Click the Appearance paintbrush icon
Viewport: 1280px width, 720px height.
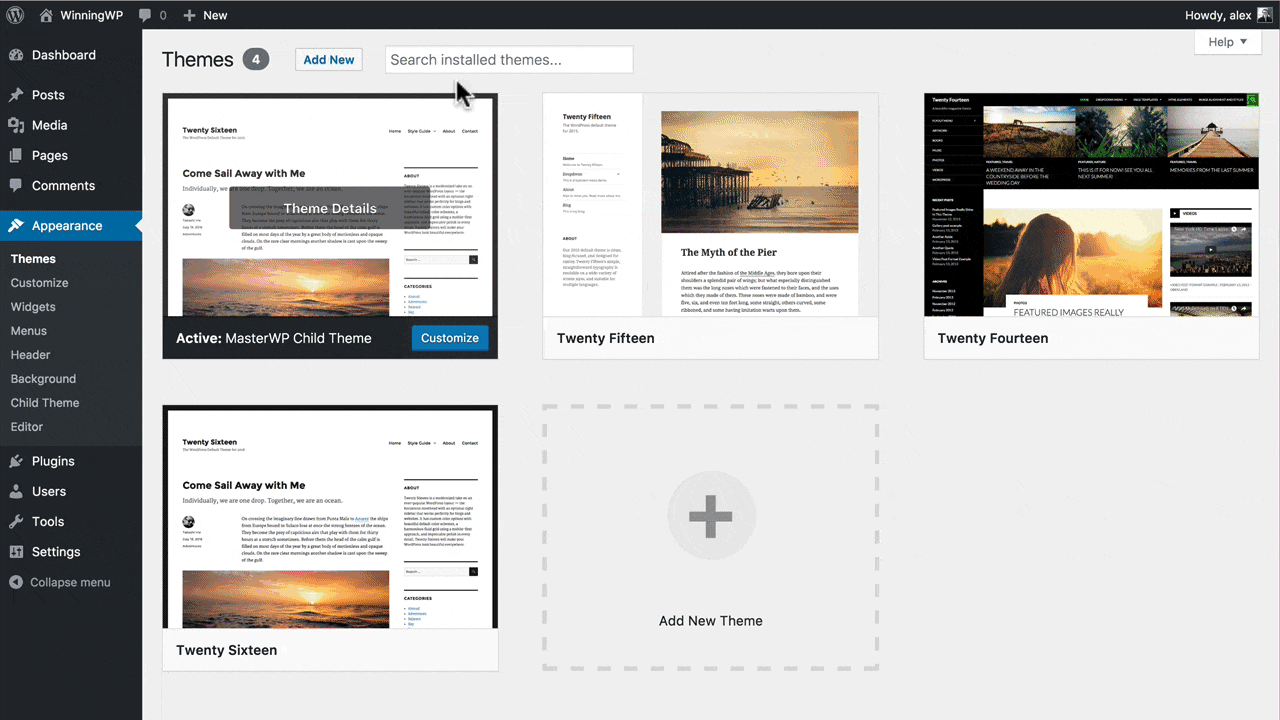tap(17, 225)
